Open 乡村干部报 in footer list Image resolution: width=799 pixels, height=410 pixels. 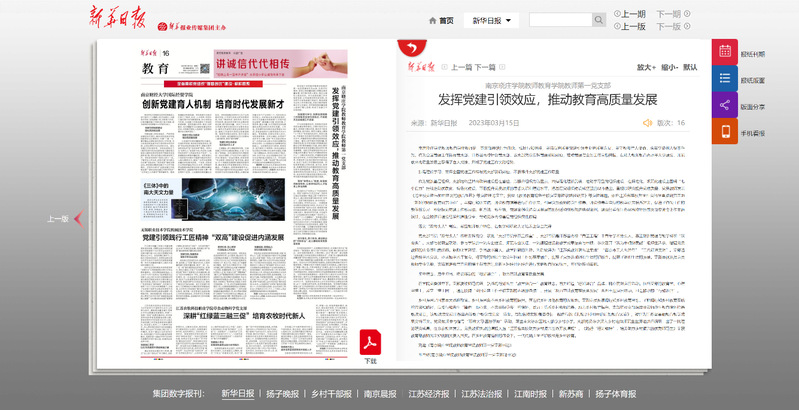pos(331,394)
